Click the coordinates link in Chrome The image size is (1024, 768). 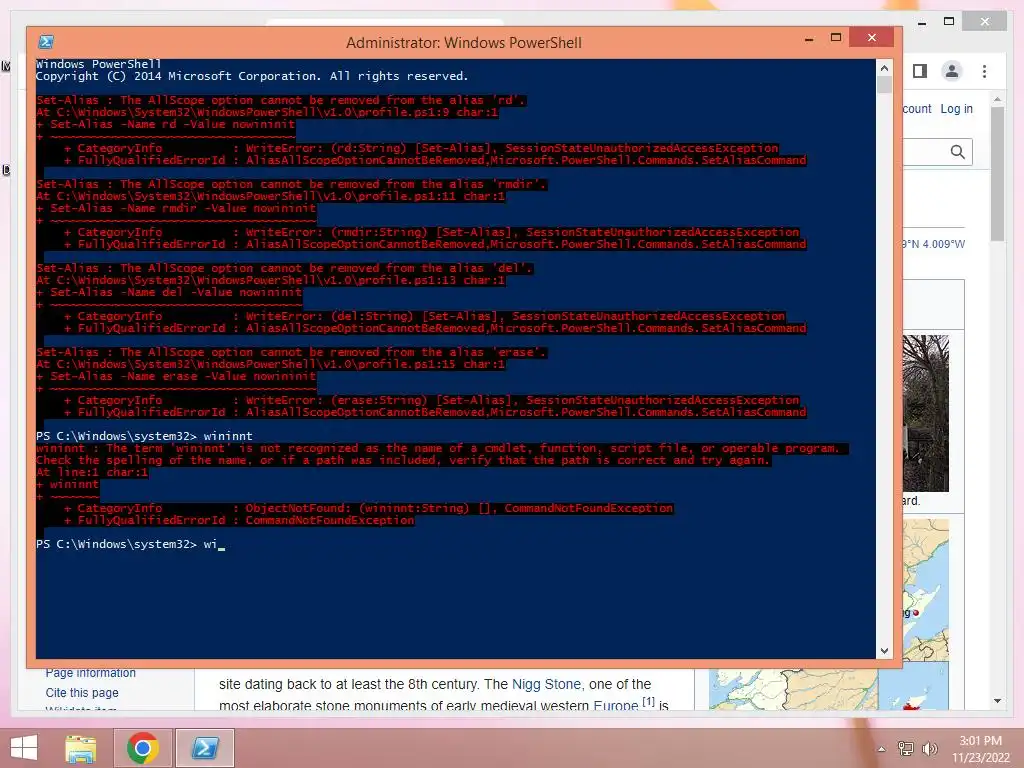pos(934,244)
